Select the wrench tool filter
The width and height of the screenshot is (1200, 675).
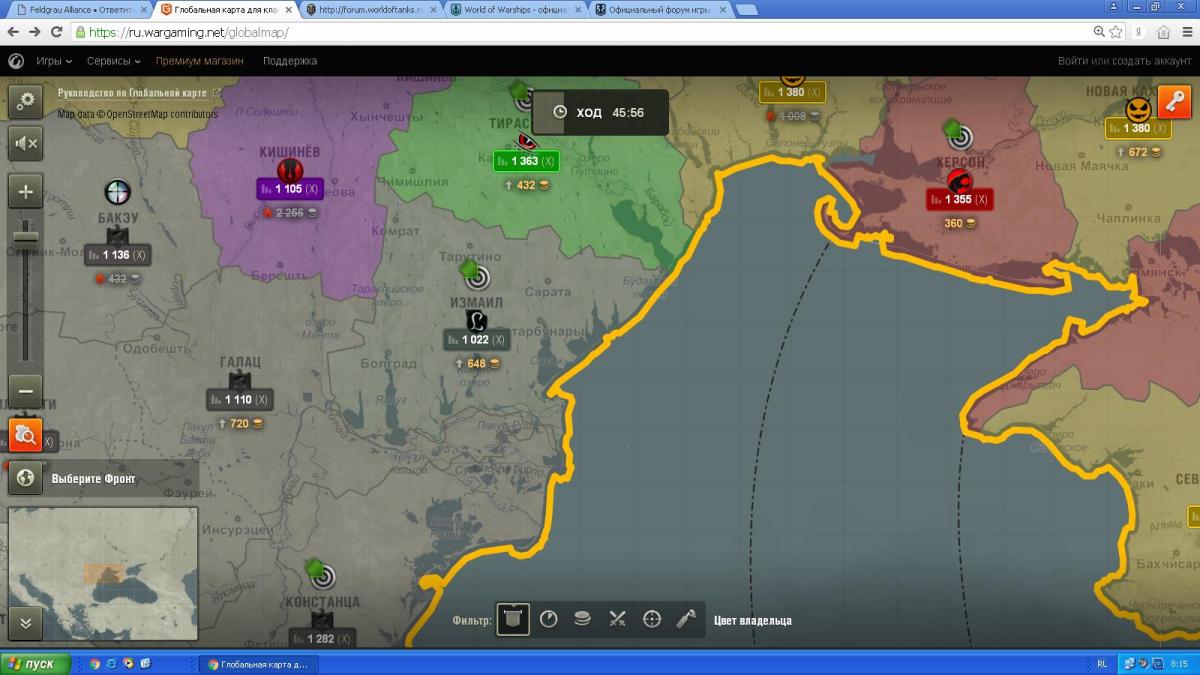pos(686,619)
